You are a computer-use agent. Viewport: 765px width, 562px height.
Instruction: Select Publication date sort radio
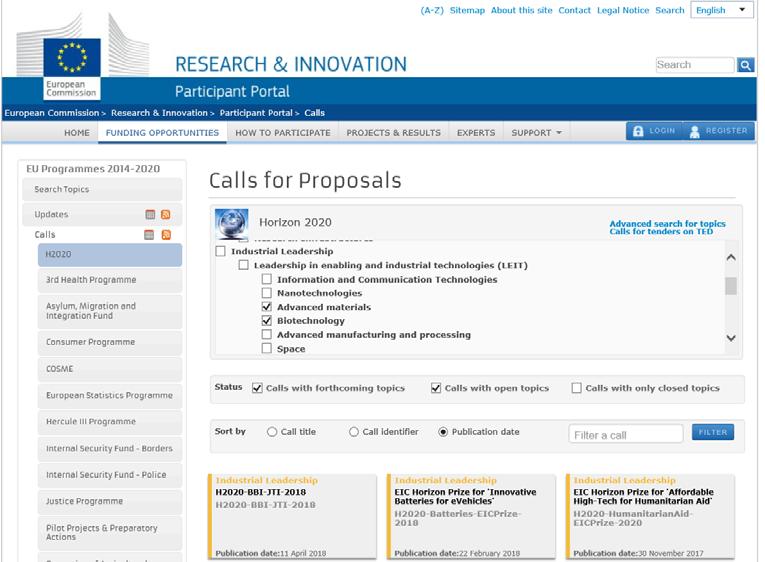[x=443, y=432]
